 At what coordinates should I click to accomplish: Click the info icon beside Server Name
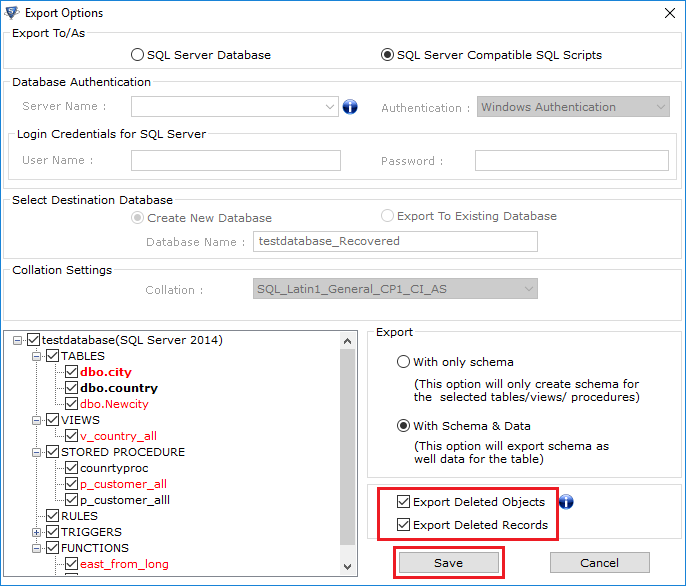tap(350, 107)
